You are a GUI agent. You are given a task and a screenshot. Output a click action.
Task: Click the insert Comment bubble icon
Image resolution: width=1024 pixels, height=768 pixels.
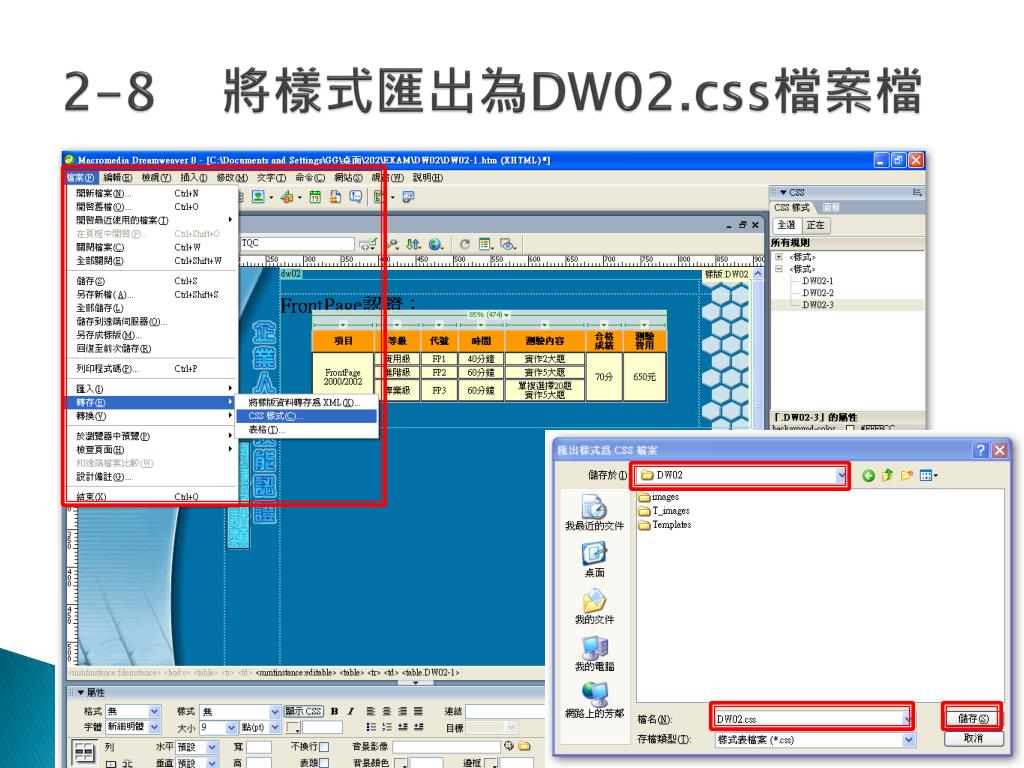click(356, 197)
